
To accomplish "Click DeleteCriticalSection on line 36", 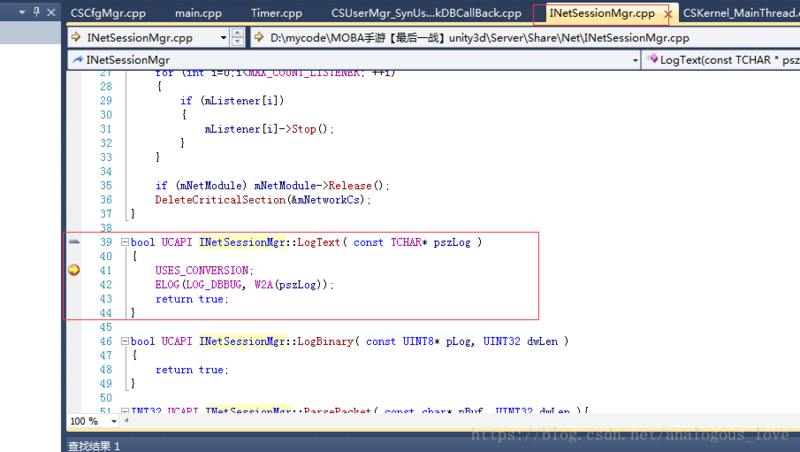I will click(220, 199).
